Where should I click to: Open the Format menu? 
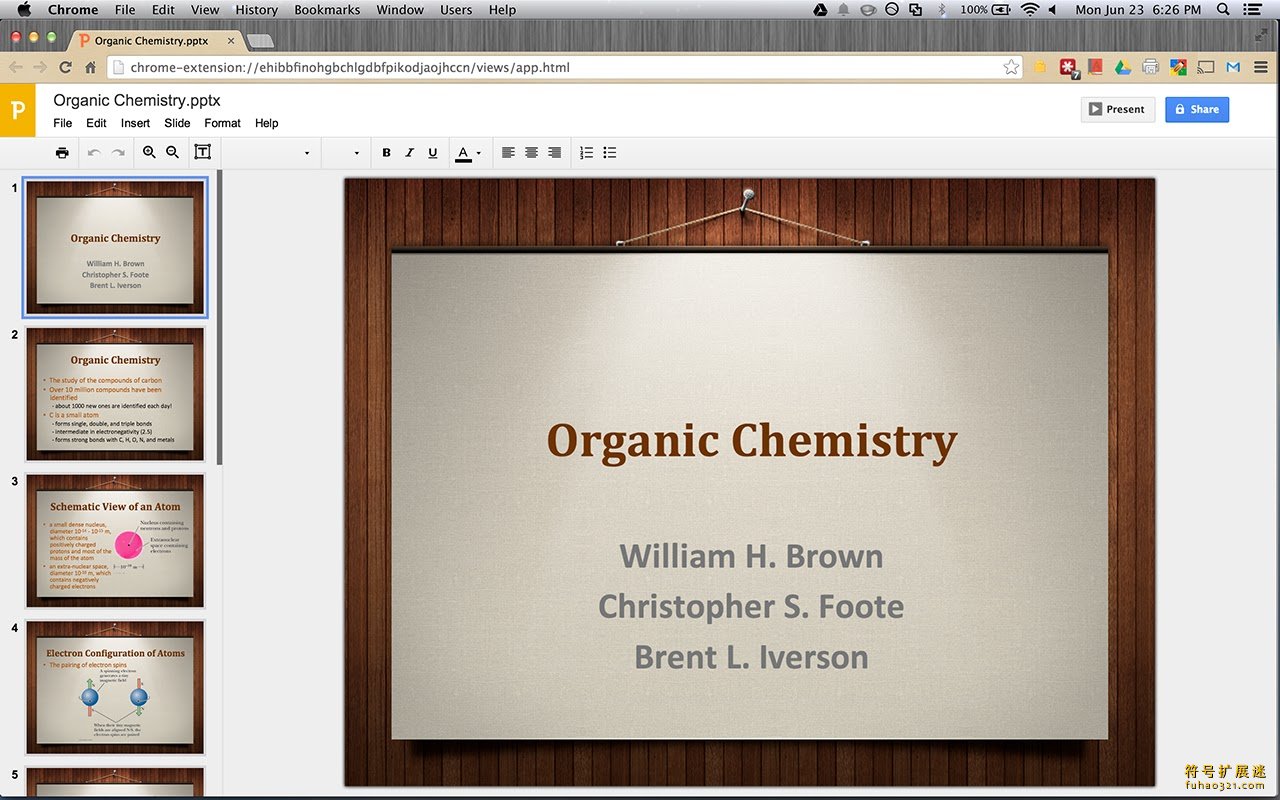222,123
